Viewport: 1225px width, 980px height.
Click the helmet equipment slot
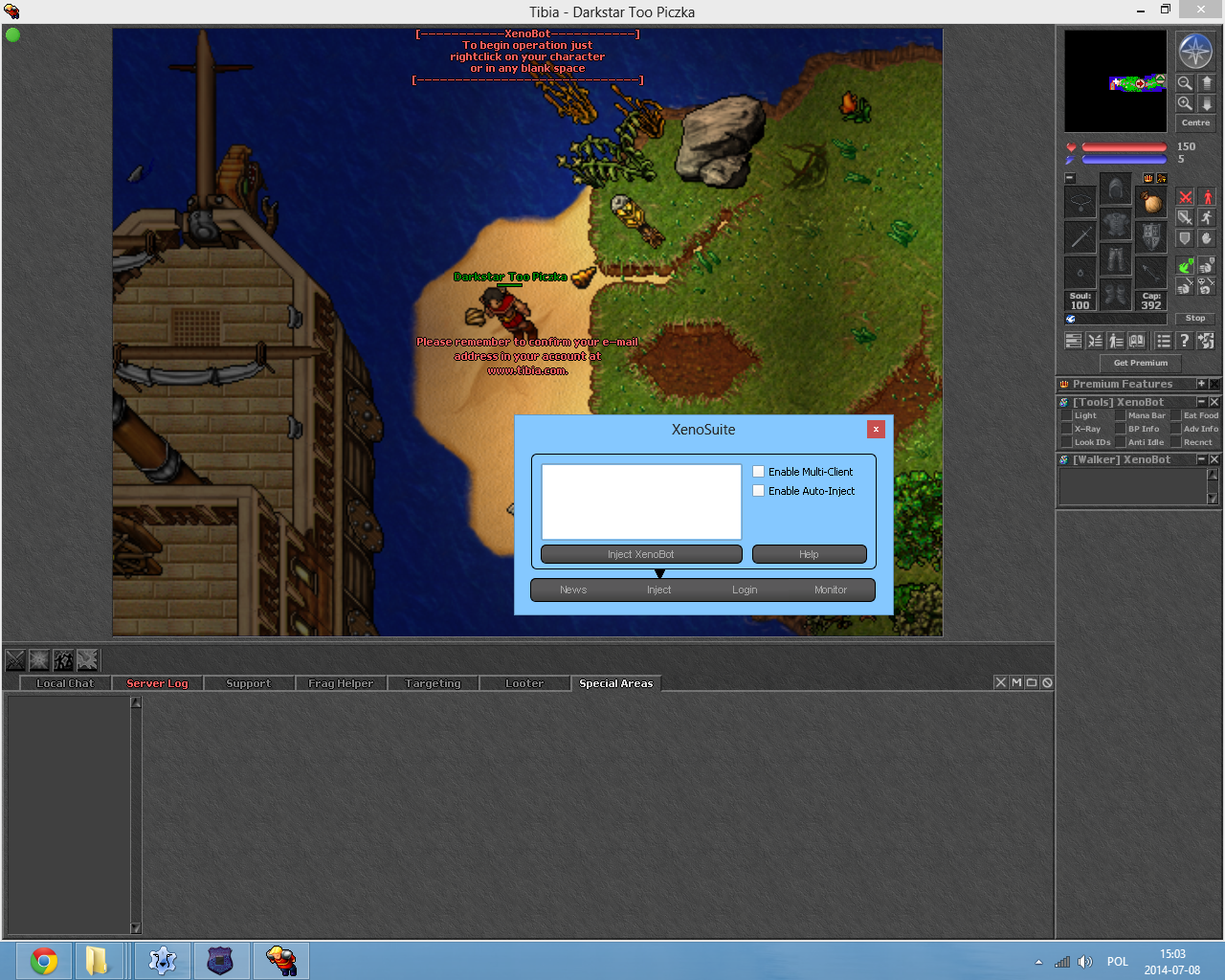pyautogui.click(x=1116, y=189)
